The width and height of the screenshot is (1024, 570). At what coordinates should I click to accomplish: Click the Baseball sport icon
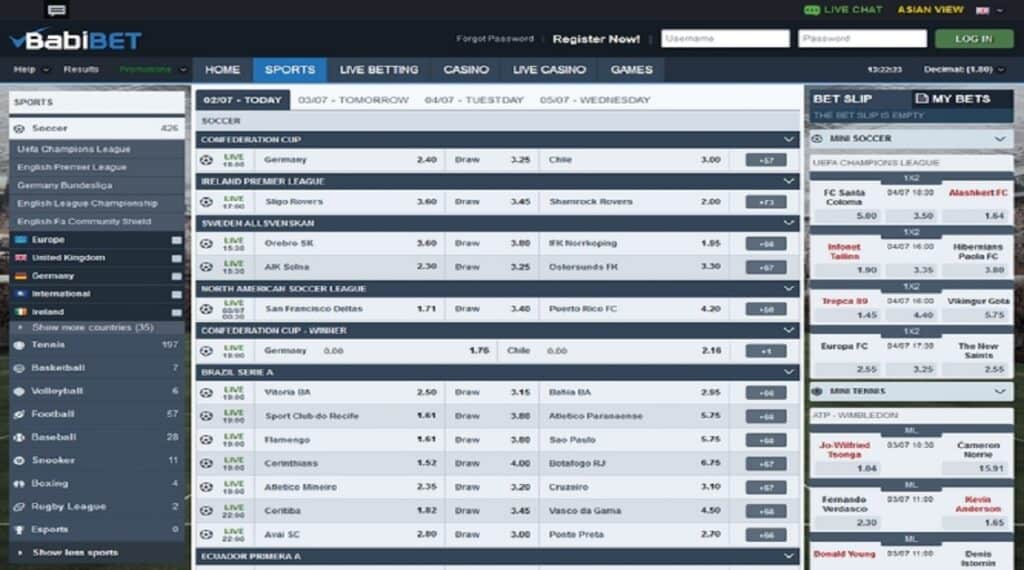[x=19, y=437]
